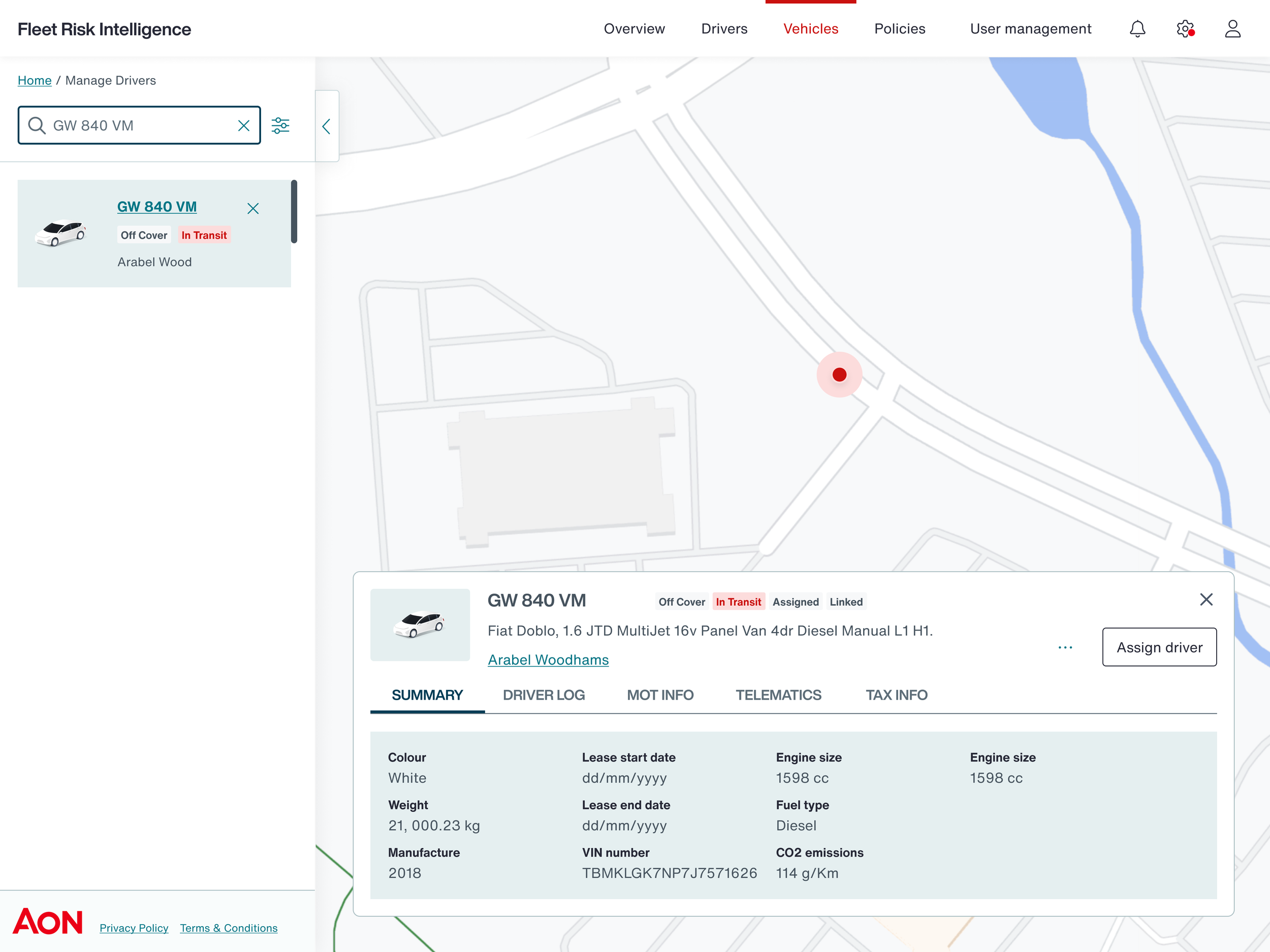
Task: Open the user profile icon
Action: 1232,29
